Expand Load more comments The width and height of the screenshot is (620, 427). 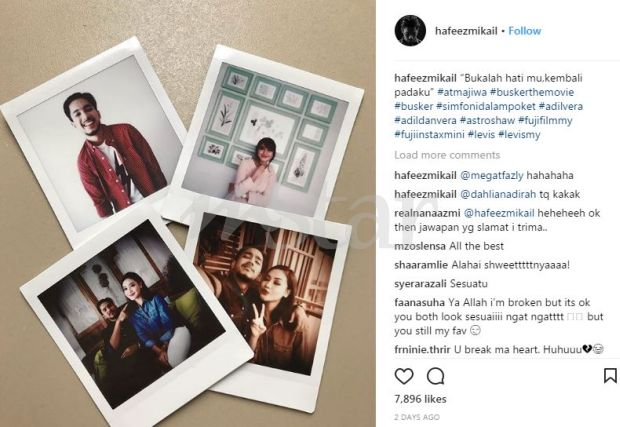pyautogui.click(x=447, y=155)
